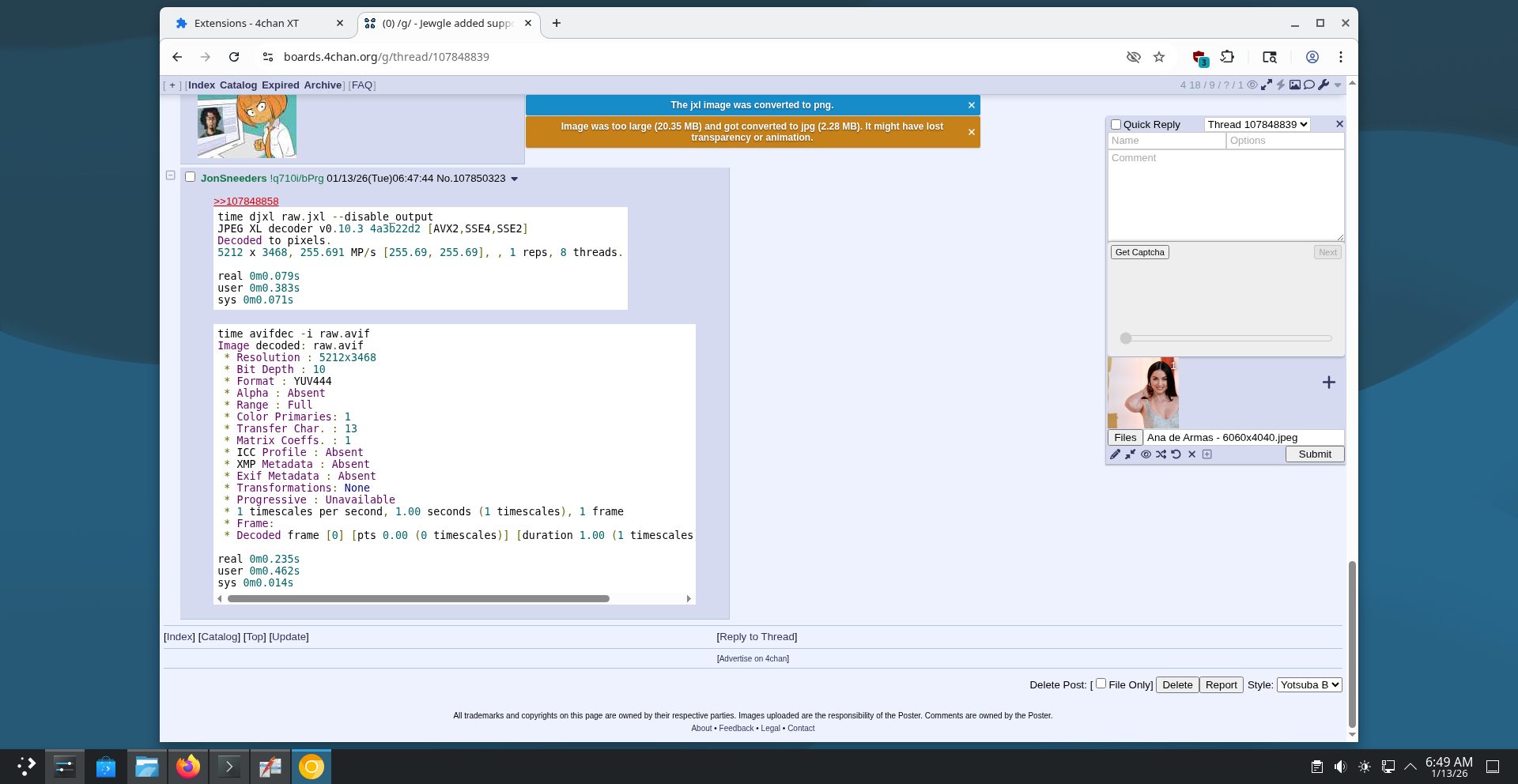Select the checkbox for post No.107850323

pos(191,177)
